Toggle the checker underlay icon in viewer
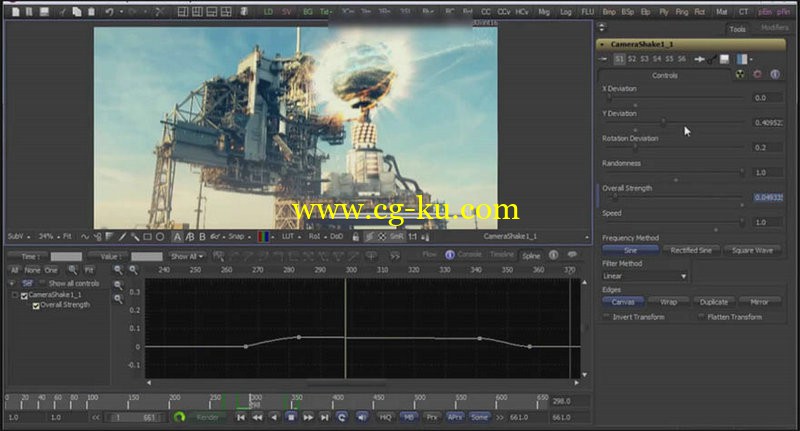The image size is (800, 431). click(x=382, y=237)
